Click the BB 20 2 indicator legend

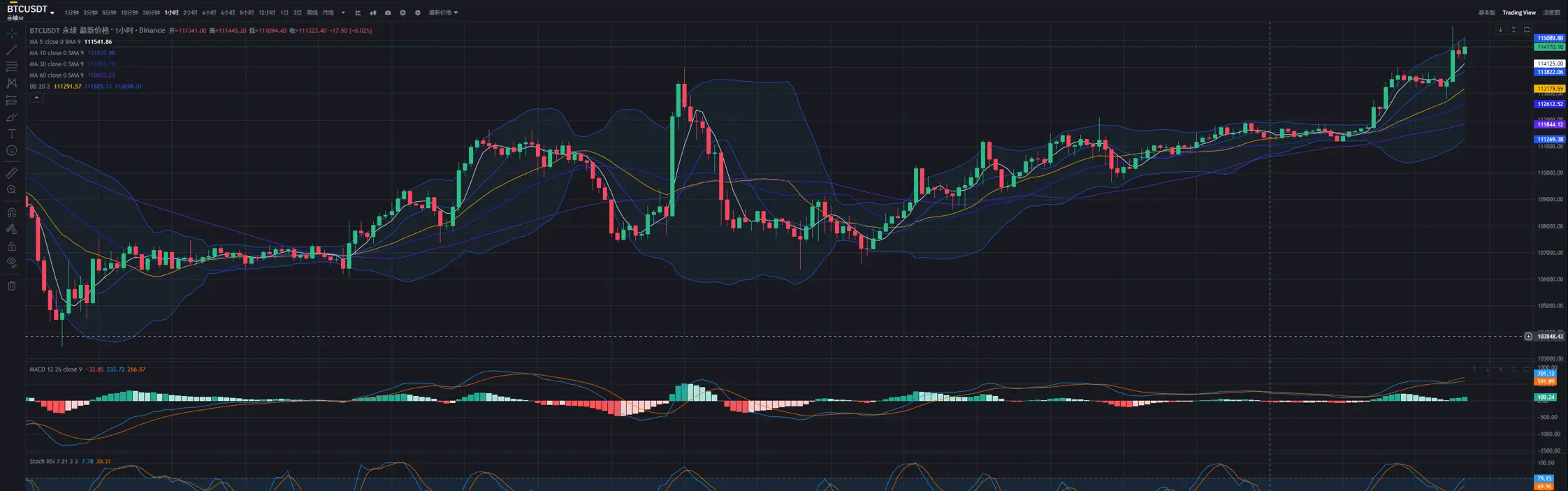(x=85, y=87)
